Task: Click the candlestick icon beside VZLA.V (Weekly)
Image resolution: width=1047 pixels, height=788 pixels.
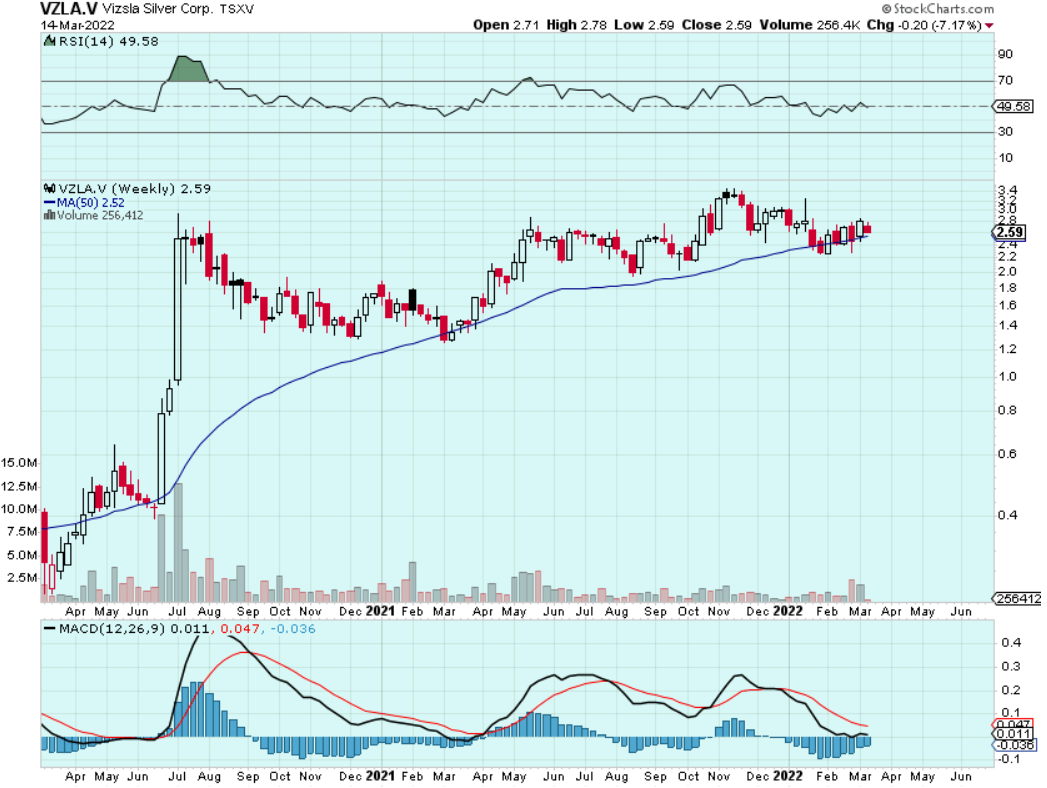Action: (49, 189)
